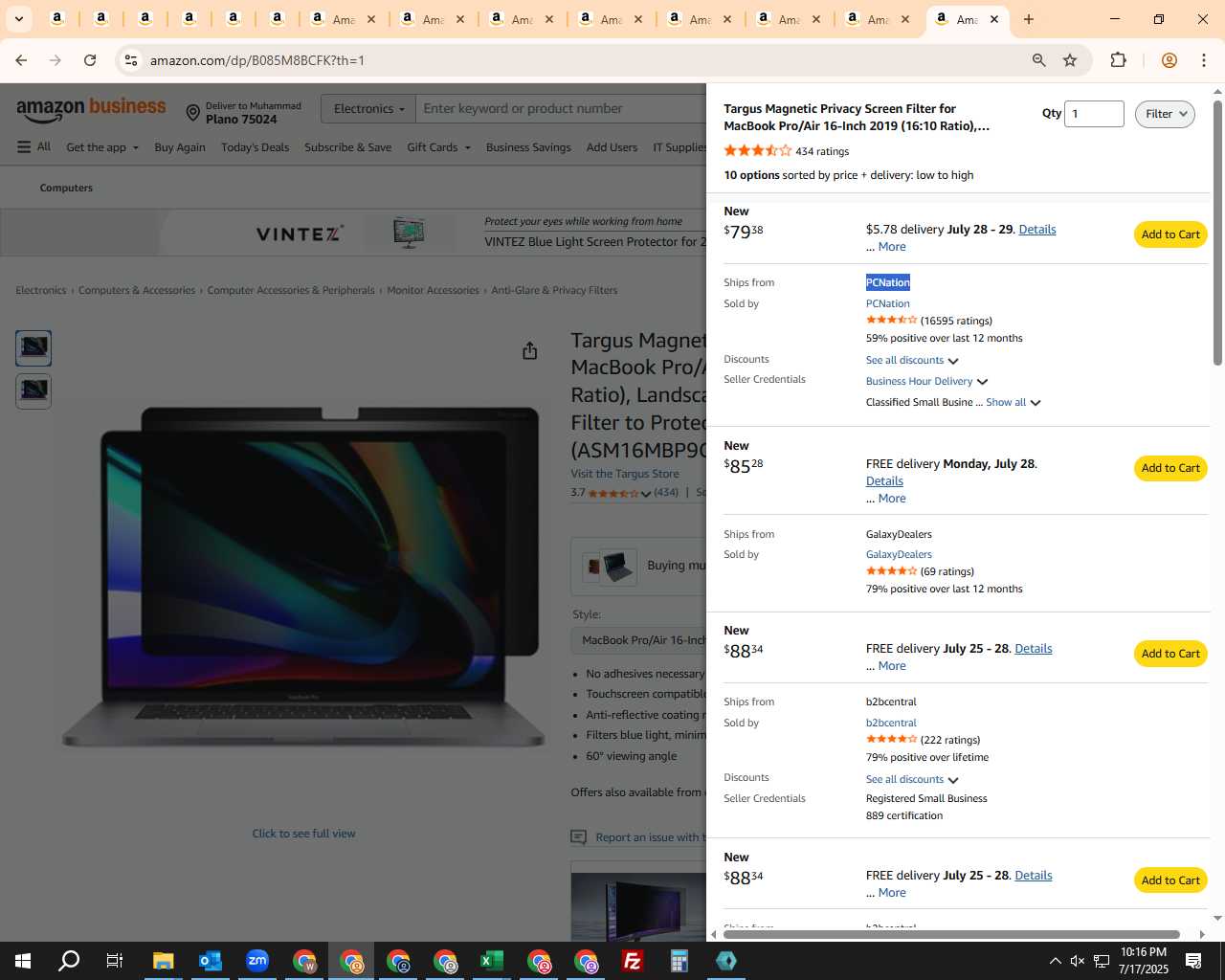
Task: Open File Explorer from taskbar
Action: (x=163, y=961)
